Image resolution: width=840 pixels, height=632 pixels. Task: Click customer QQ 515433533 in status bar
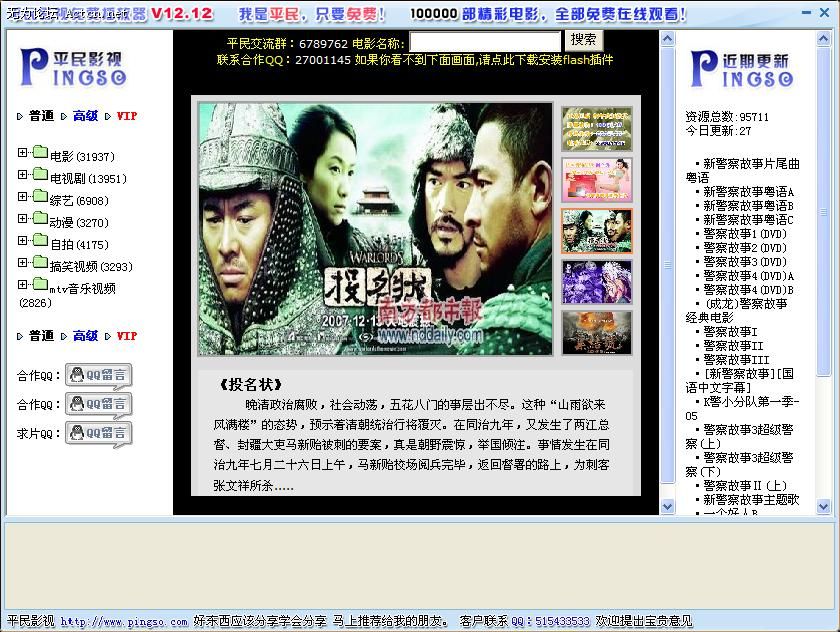[550, 621]
